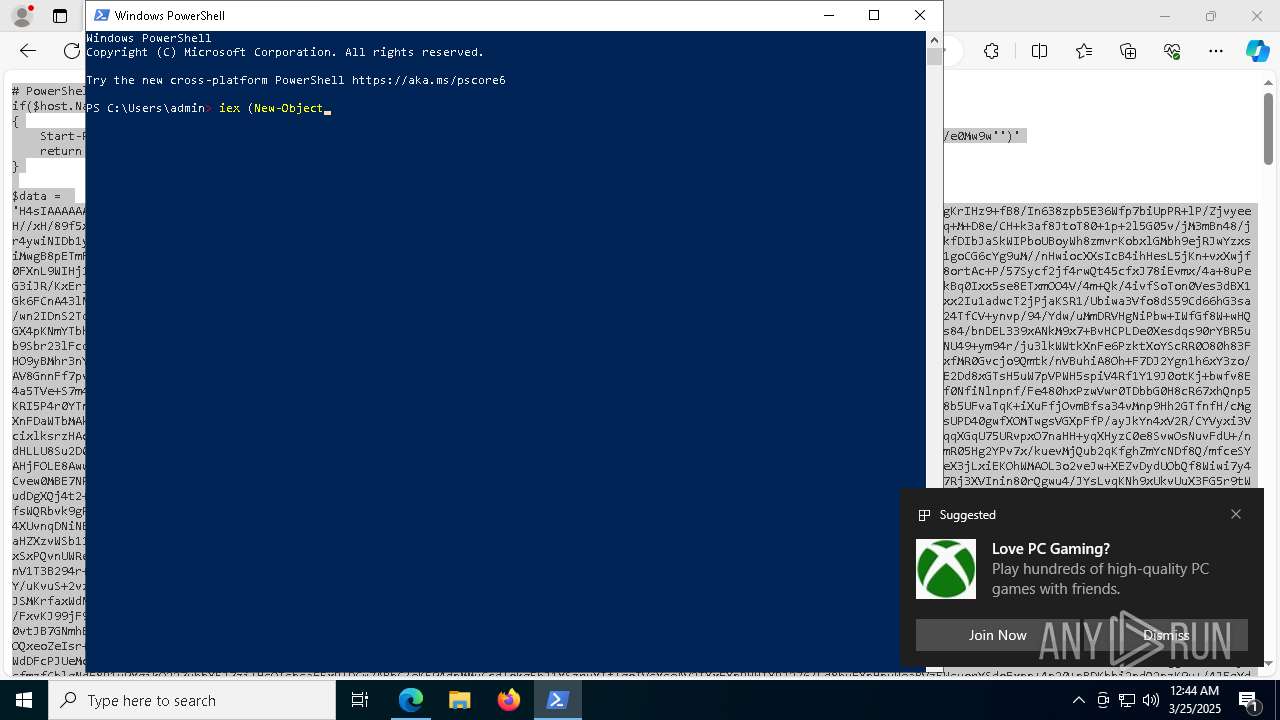The image size is (1280, 720).
Task: Click the aka.ms/pscore6 text in PowerShell
Action: tap(428, 80)
